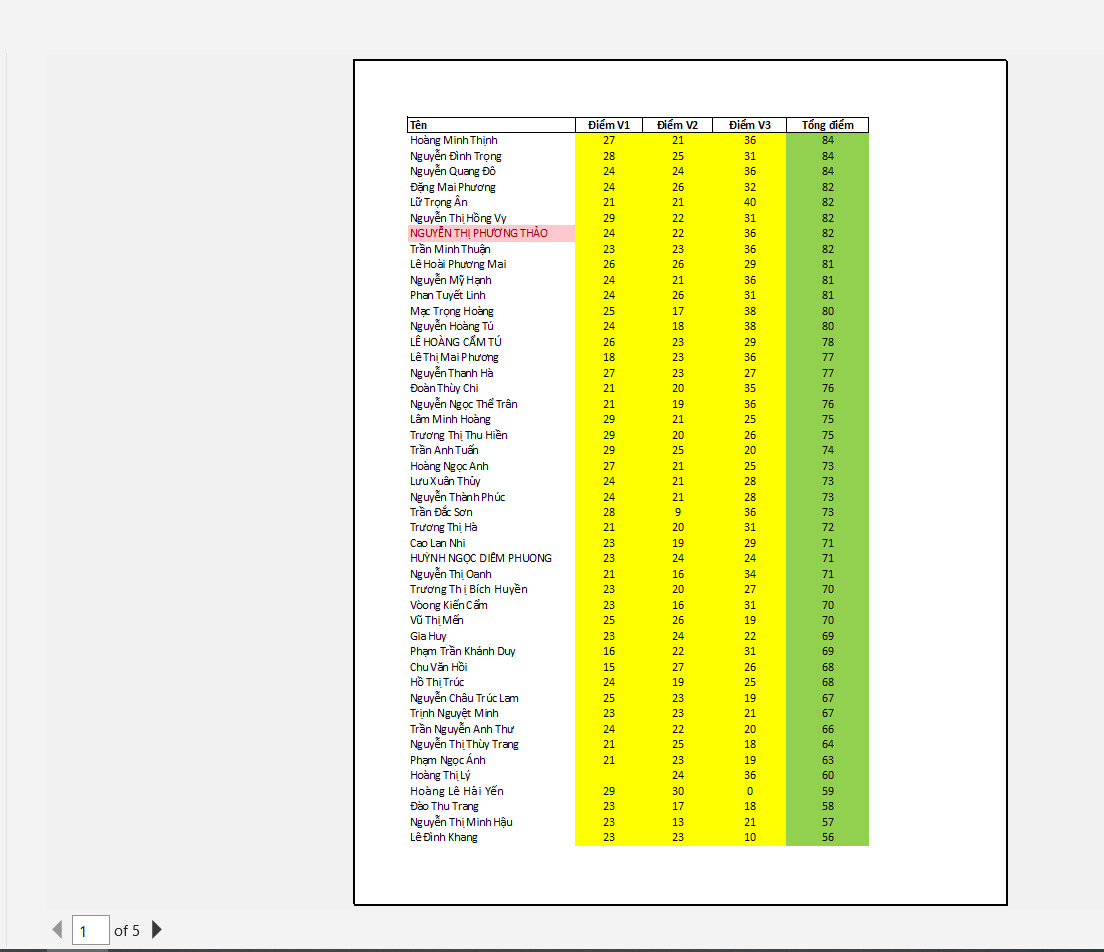Select the name 'Nguyễn Hoàng Tú'
Viewport: 1104px width, 952px height.
click(x=451, y=326)
